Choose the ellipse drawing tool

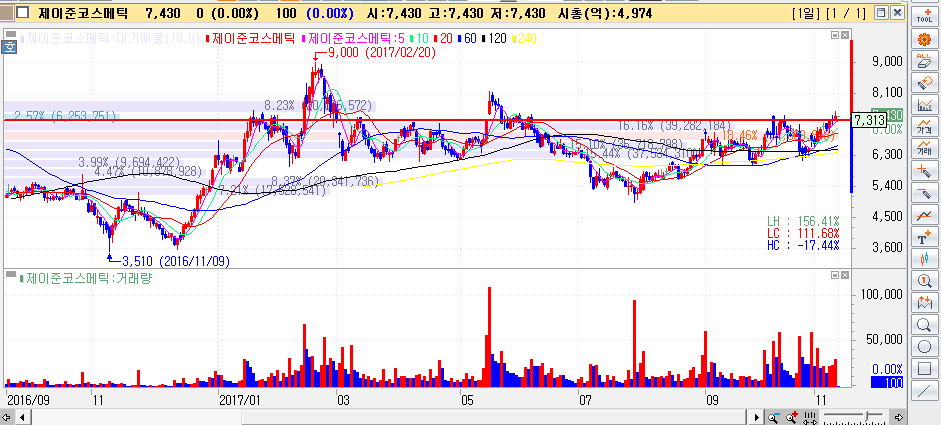tap(925, 347)
